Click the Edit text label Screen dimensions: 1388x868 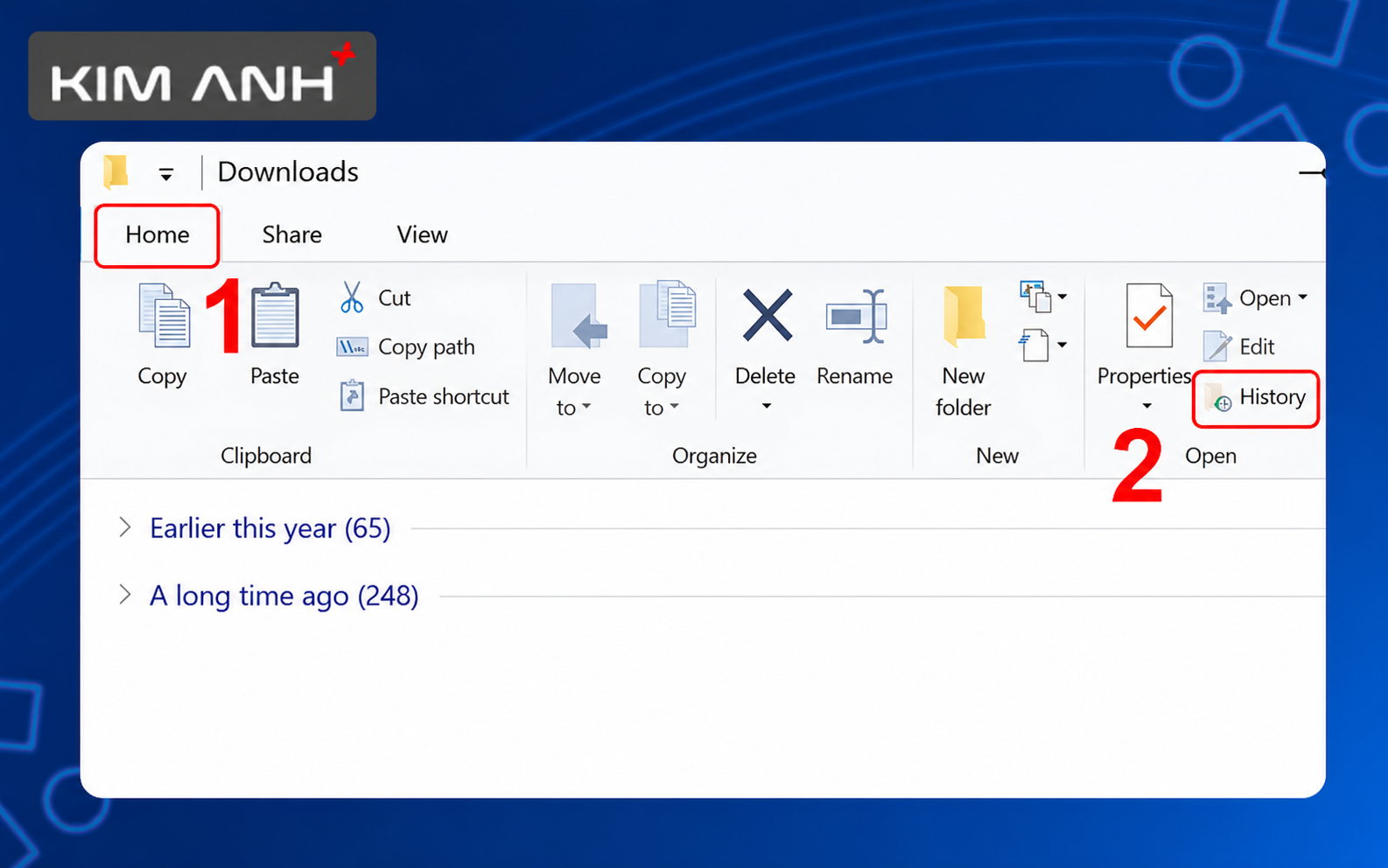(1258, 347)
